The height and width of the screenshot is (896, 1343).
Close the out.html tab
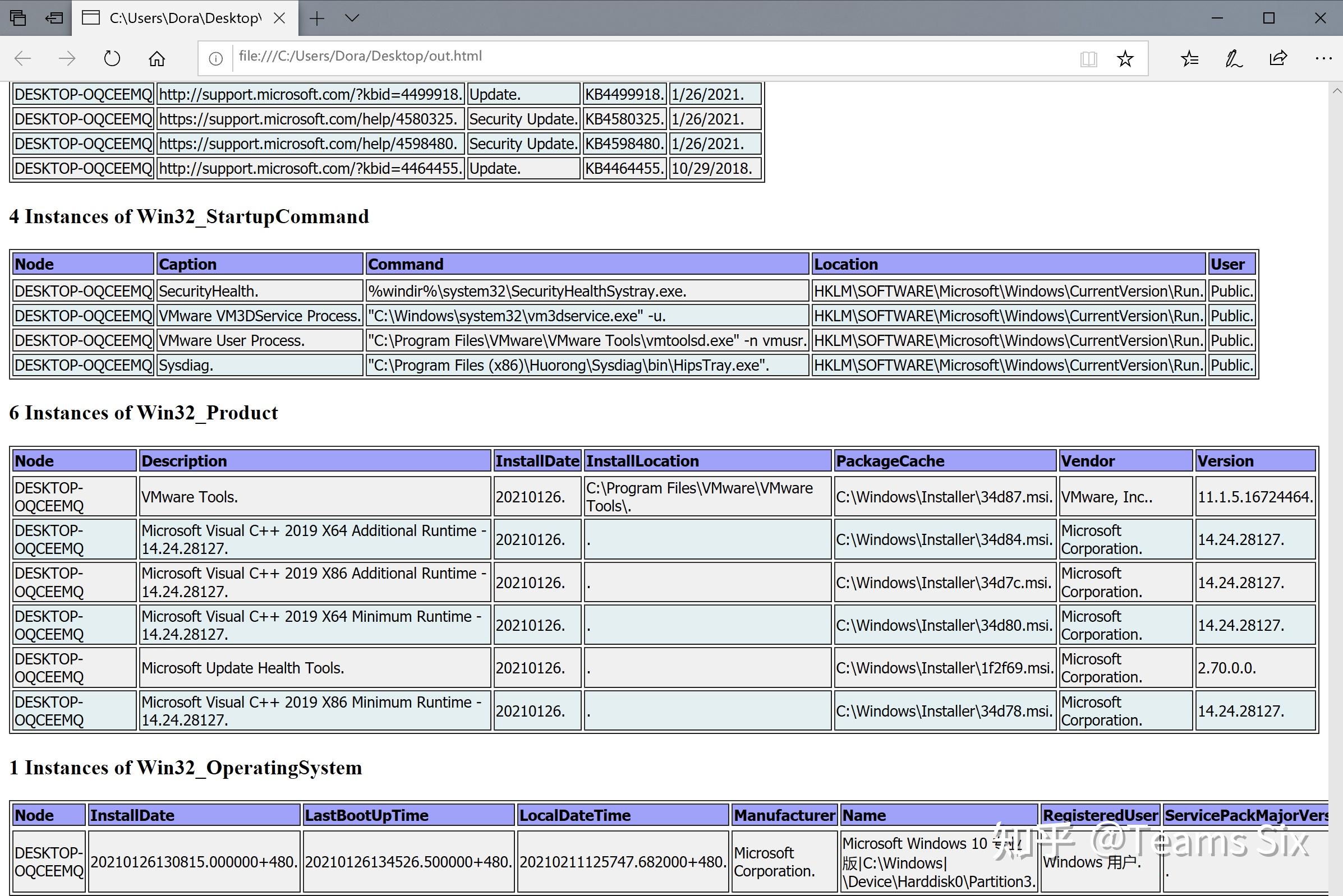[279, 18]
